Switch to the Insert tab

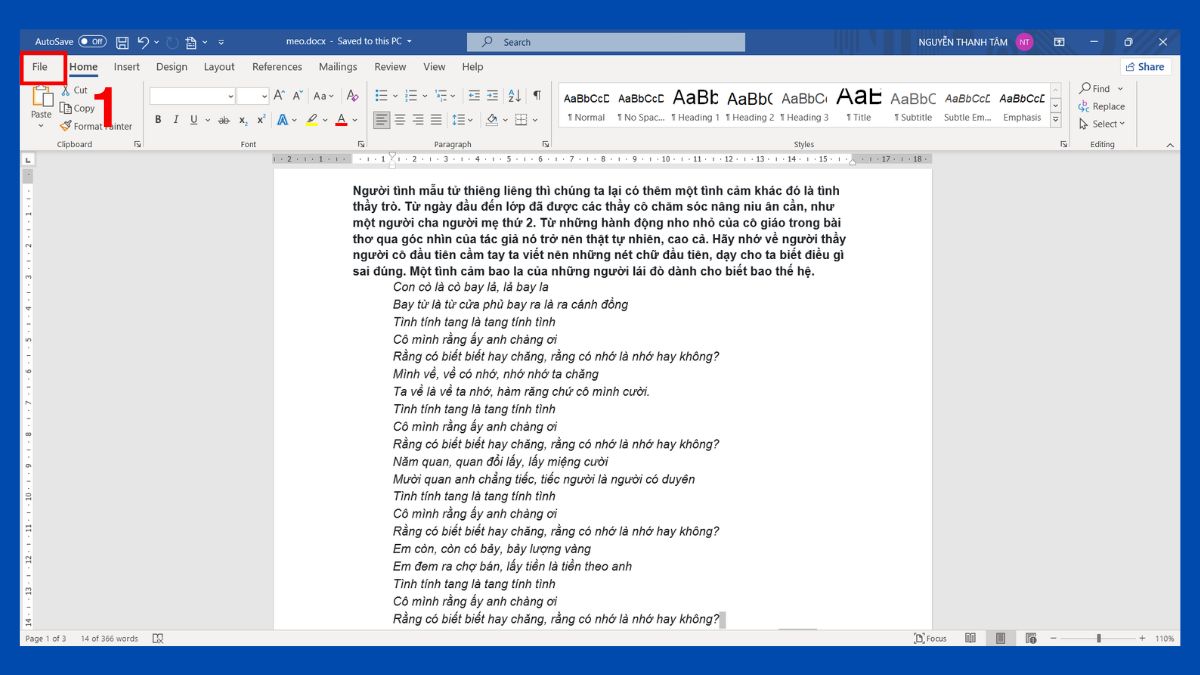point(127,67)
